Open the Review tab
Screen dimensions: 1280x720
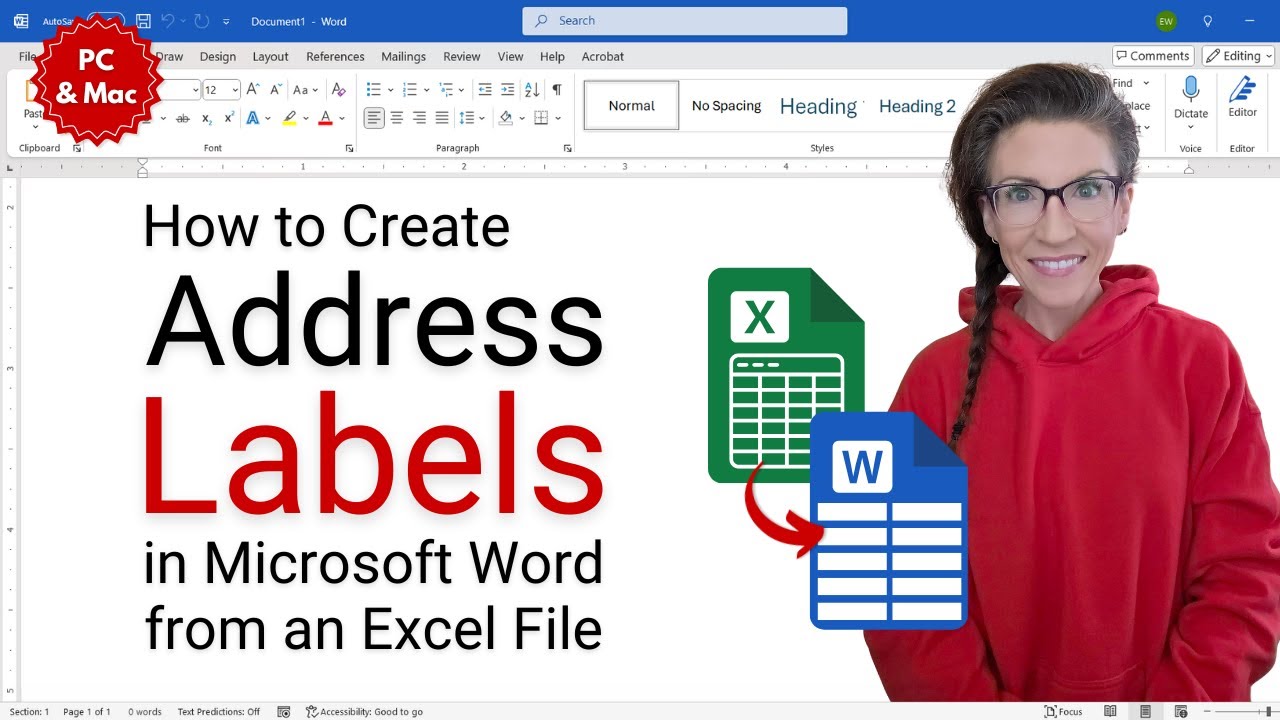(x=462, y=57)
